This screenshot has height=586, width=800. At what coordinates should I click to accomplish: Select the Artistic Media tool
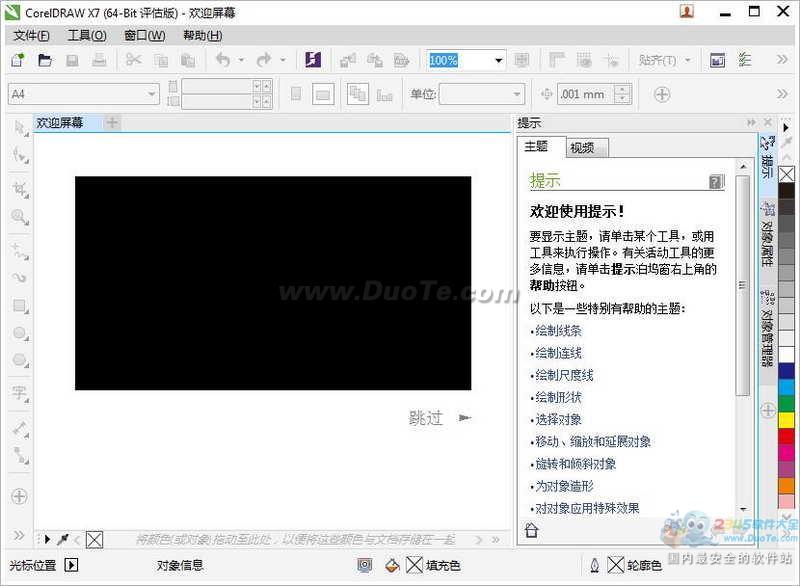click(20, 277)
